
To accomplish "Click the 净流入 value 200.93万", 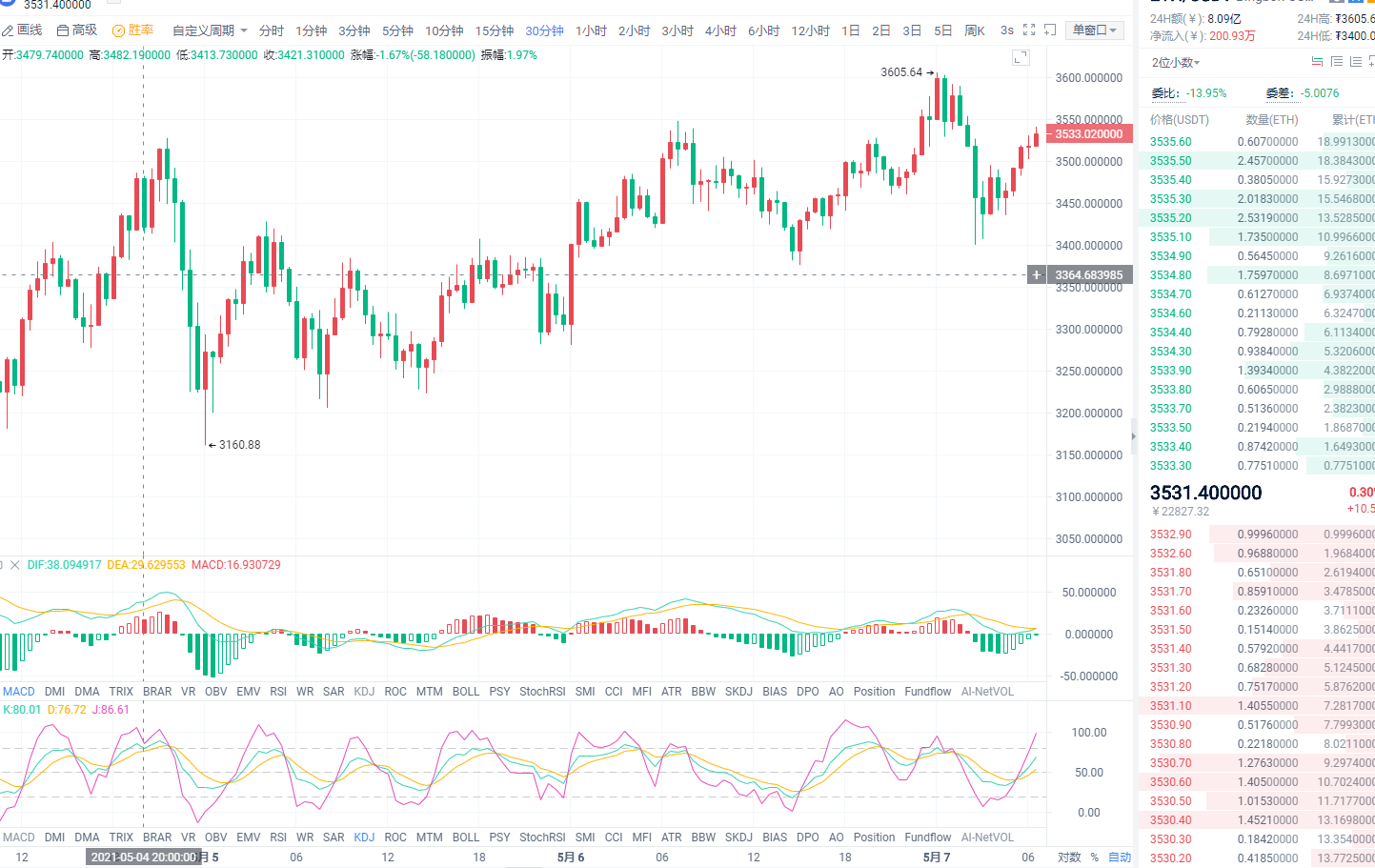I will 1232,36.
